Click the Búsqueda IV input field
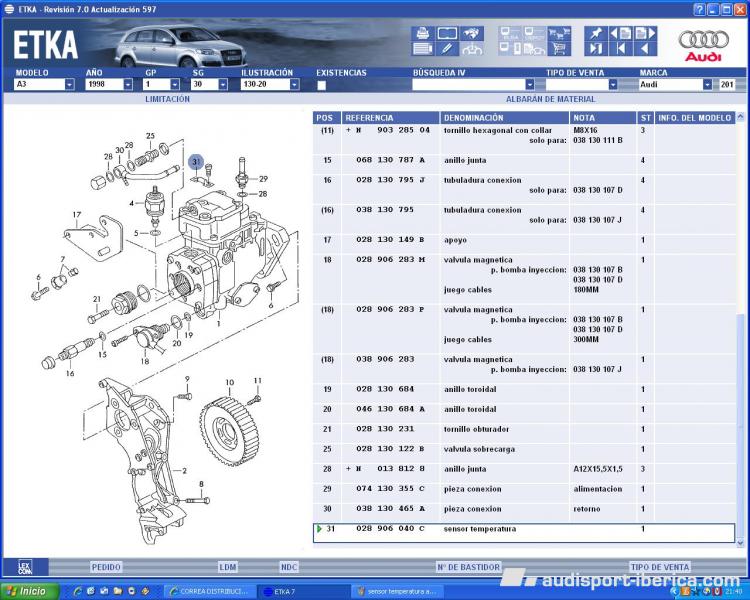Screen dimensions: 750x600 click(469, 85)
